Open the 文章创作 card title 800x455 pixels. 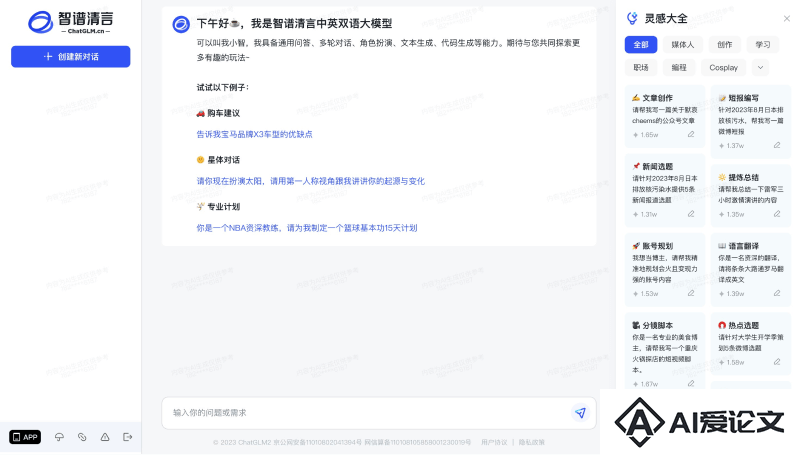click(657, 98)
